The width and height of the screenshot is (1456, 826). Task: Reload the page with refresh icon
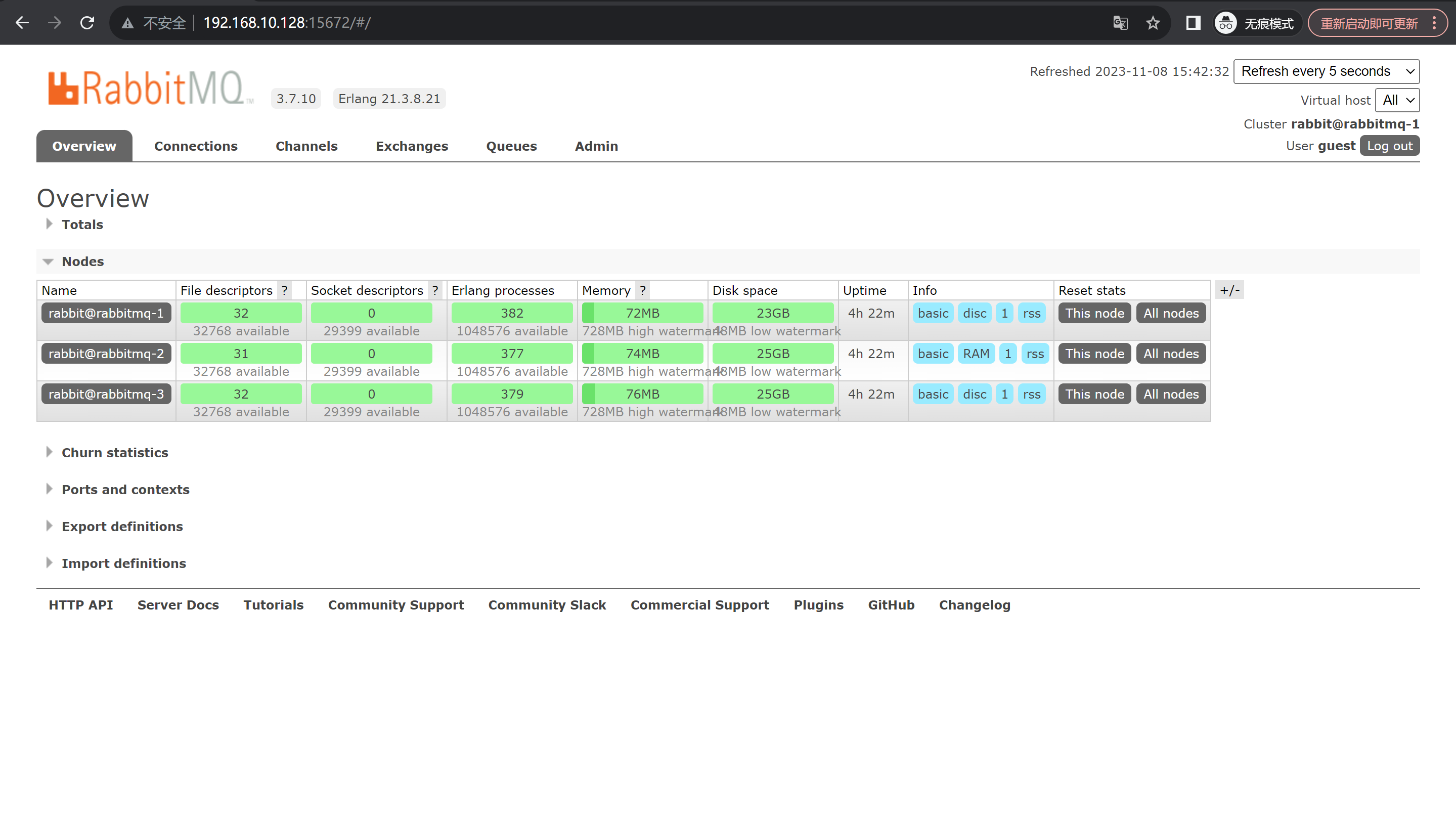coord(87,23)
